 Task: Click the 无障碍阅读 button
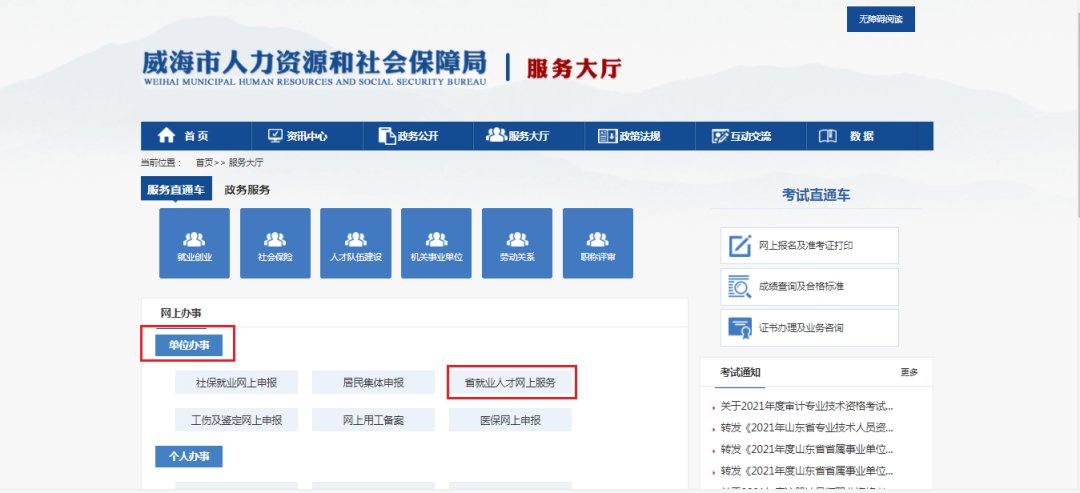880,20
